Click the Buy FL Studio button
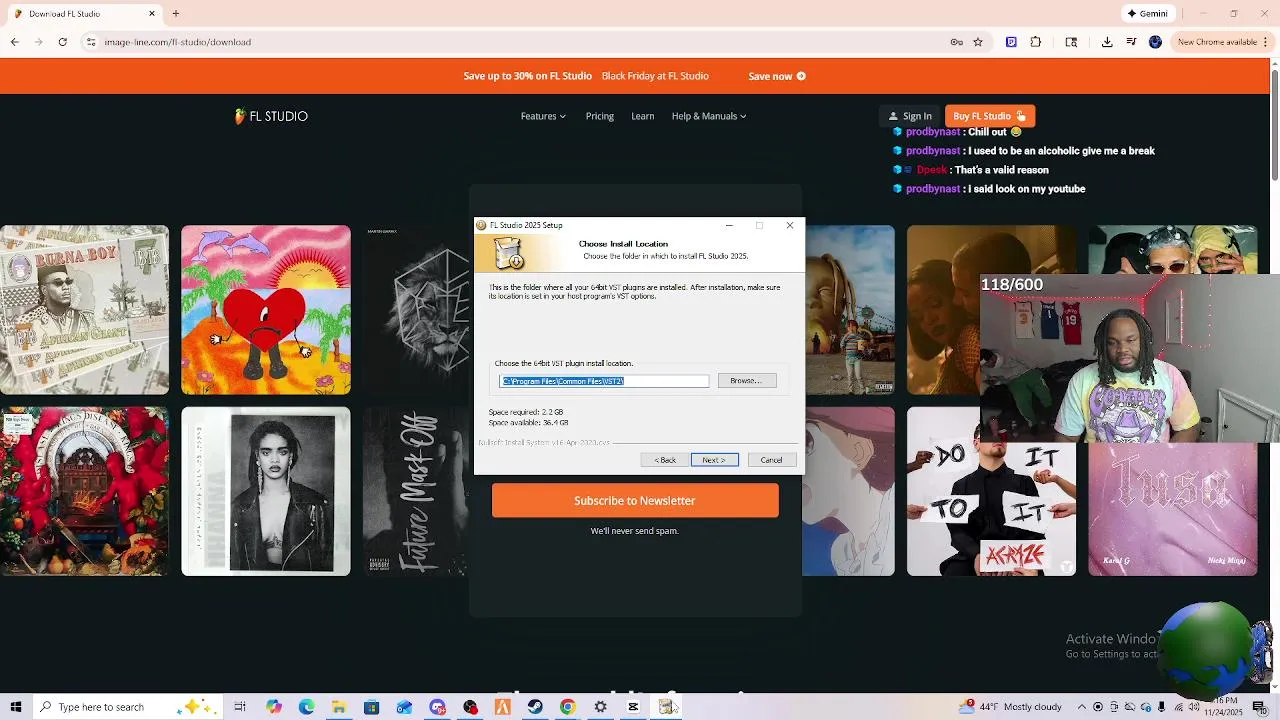This screenshot has height=720, width=1280. (989, 116)
